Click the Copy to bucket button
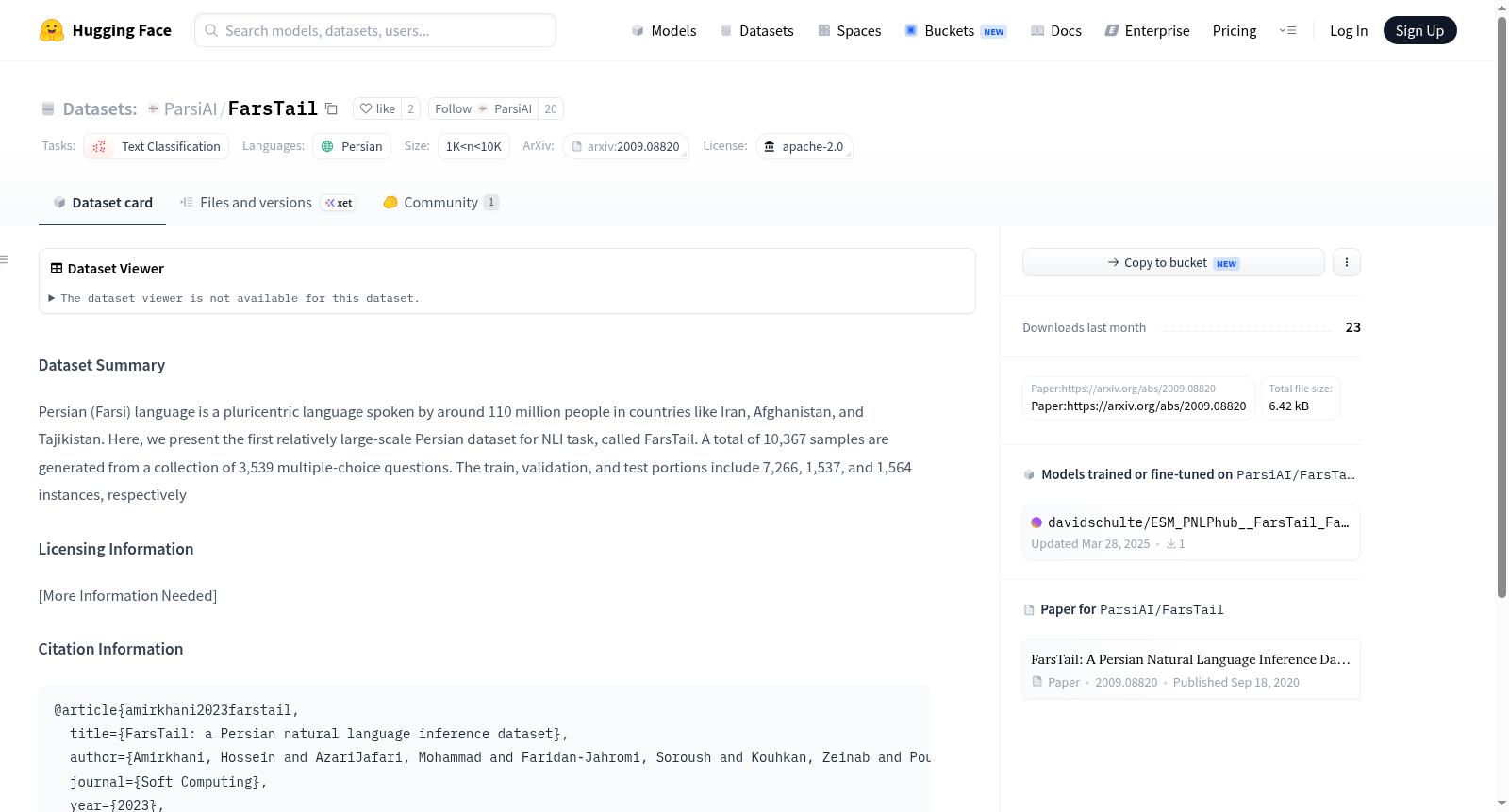 pos(1173,262)
